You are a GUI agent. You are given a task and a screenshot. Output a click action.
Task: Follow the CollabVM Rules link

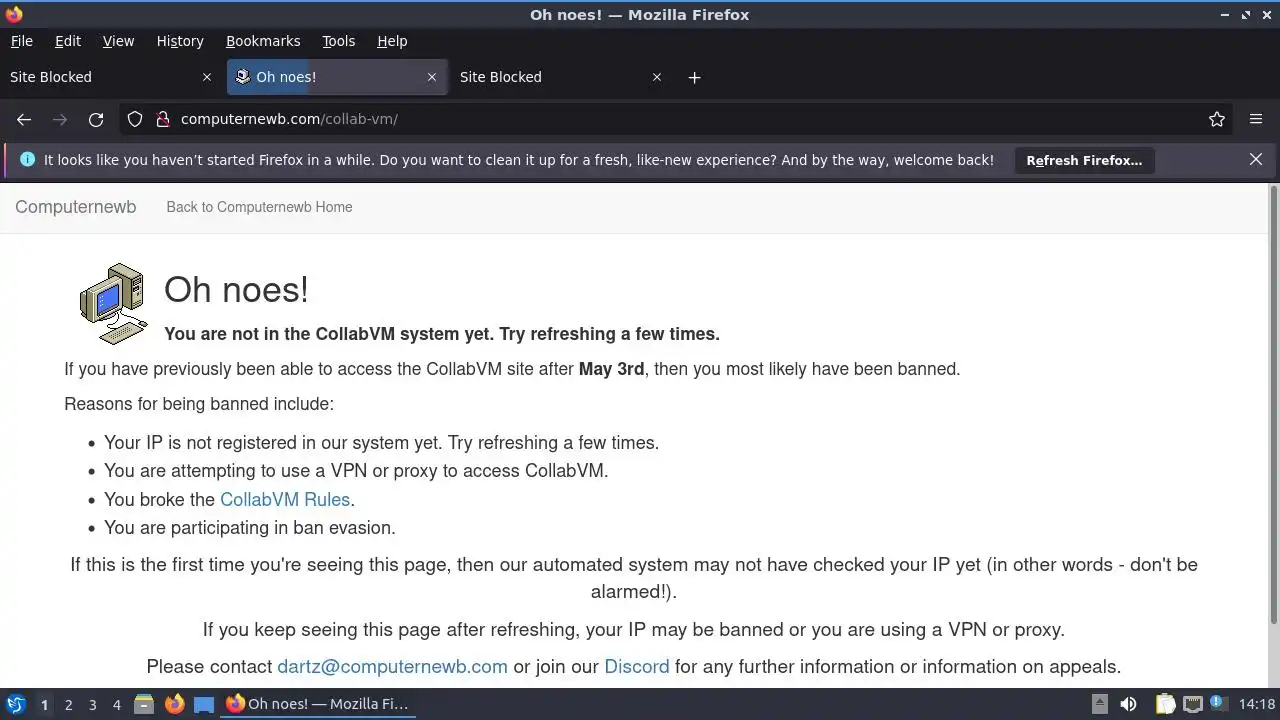[285, 500]
